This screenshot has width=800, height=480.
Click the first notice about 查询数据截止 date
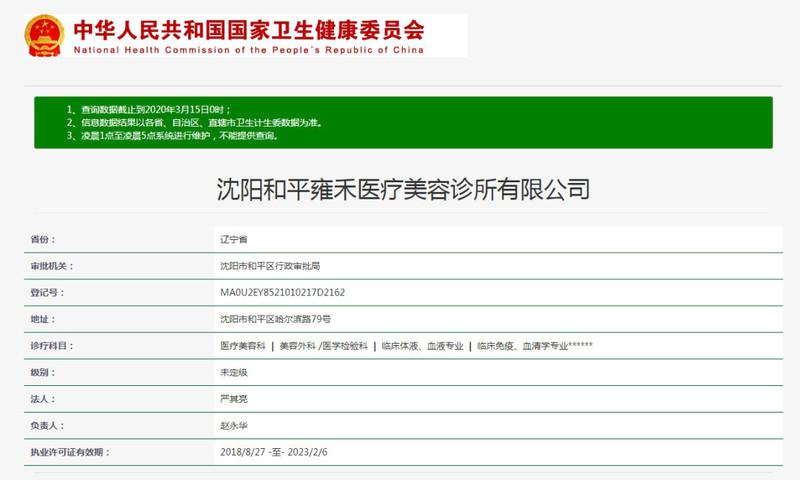click(148, 108)
